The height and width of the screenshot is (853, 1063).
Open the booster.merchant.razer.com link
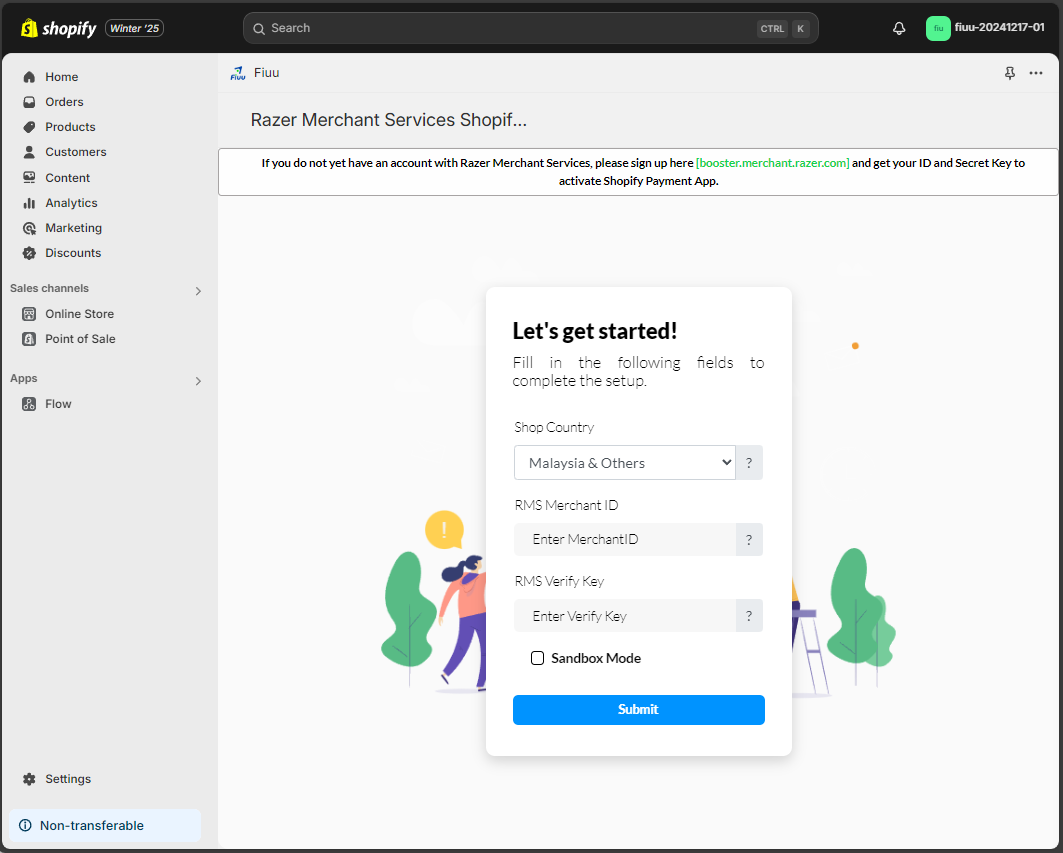(x=772, y=163)
